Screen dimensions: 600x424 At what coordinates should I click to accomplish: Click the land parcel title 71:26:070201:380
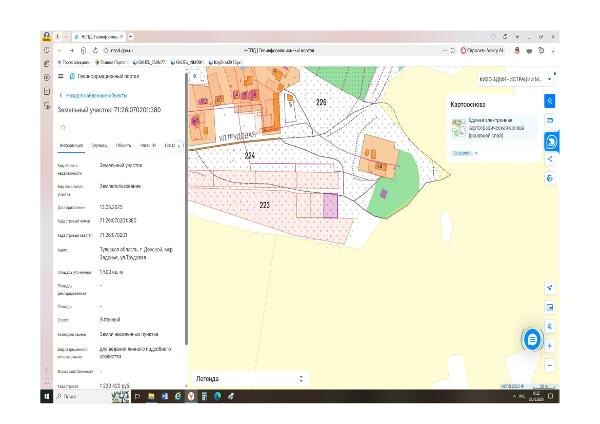point(109,110)
